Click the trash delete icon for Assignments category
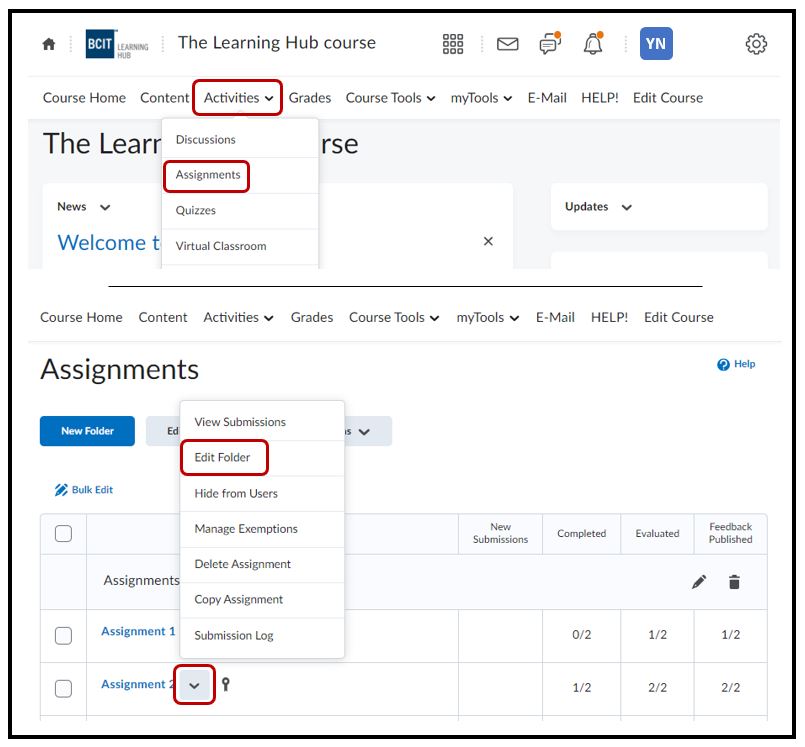 [734, 582]
